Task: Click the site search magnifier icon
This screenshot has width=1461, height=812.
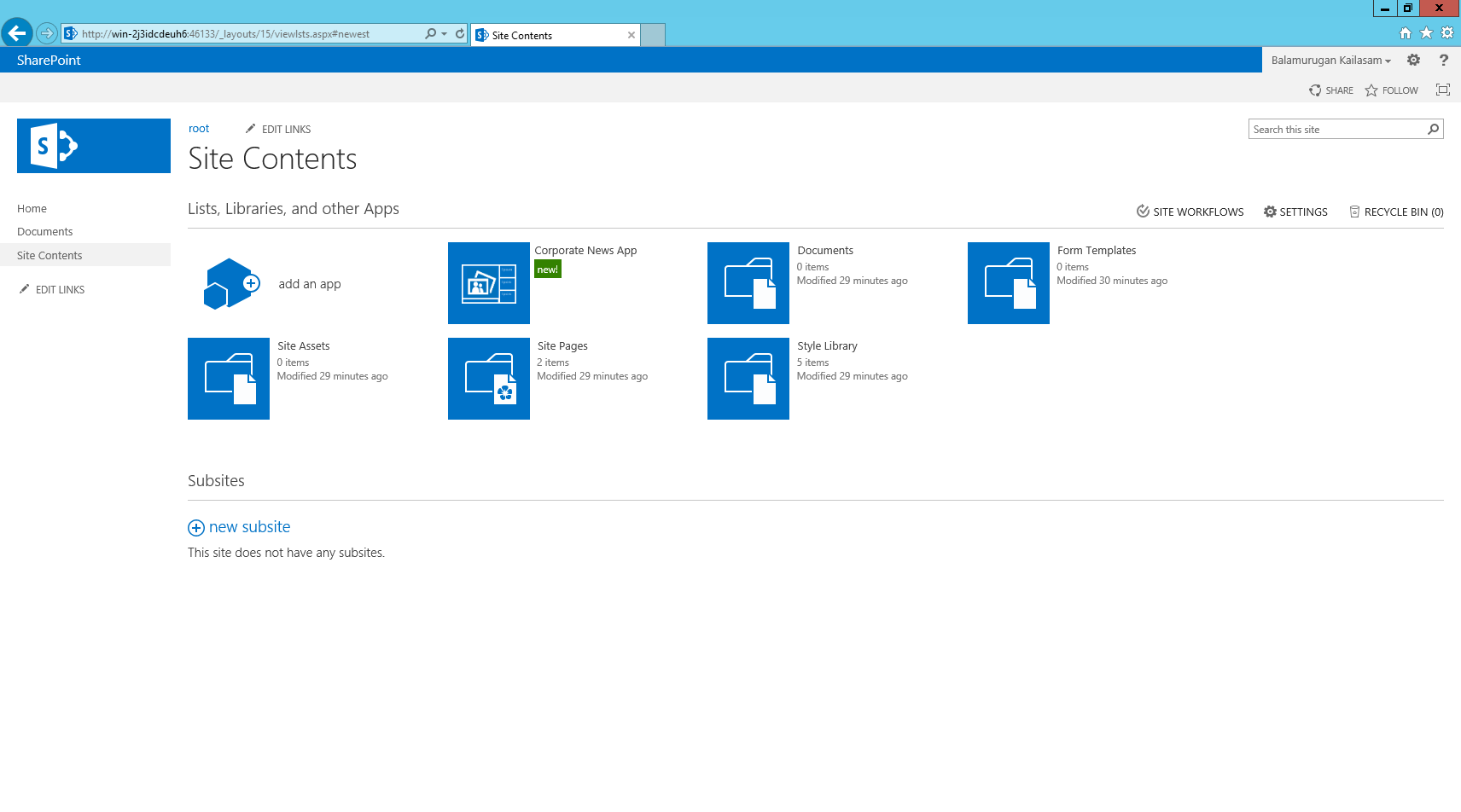Action: [x=1434, y=129]
